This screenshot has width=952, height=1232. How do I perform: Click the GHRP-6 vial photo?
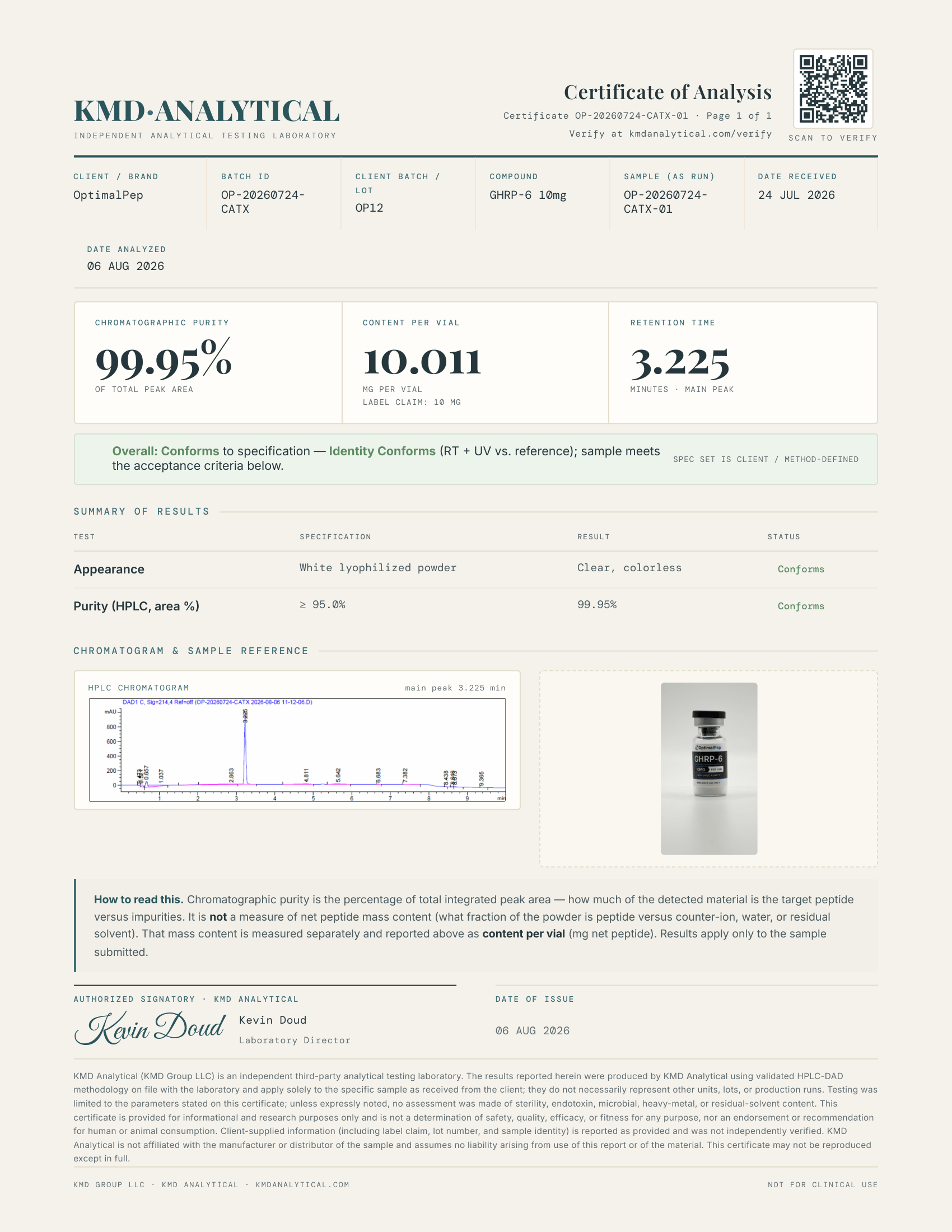click(709, 768)
